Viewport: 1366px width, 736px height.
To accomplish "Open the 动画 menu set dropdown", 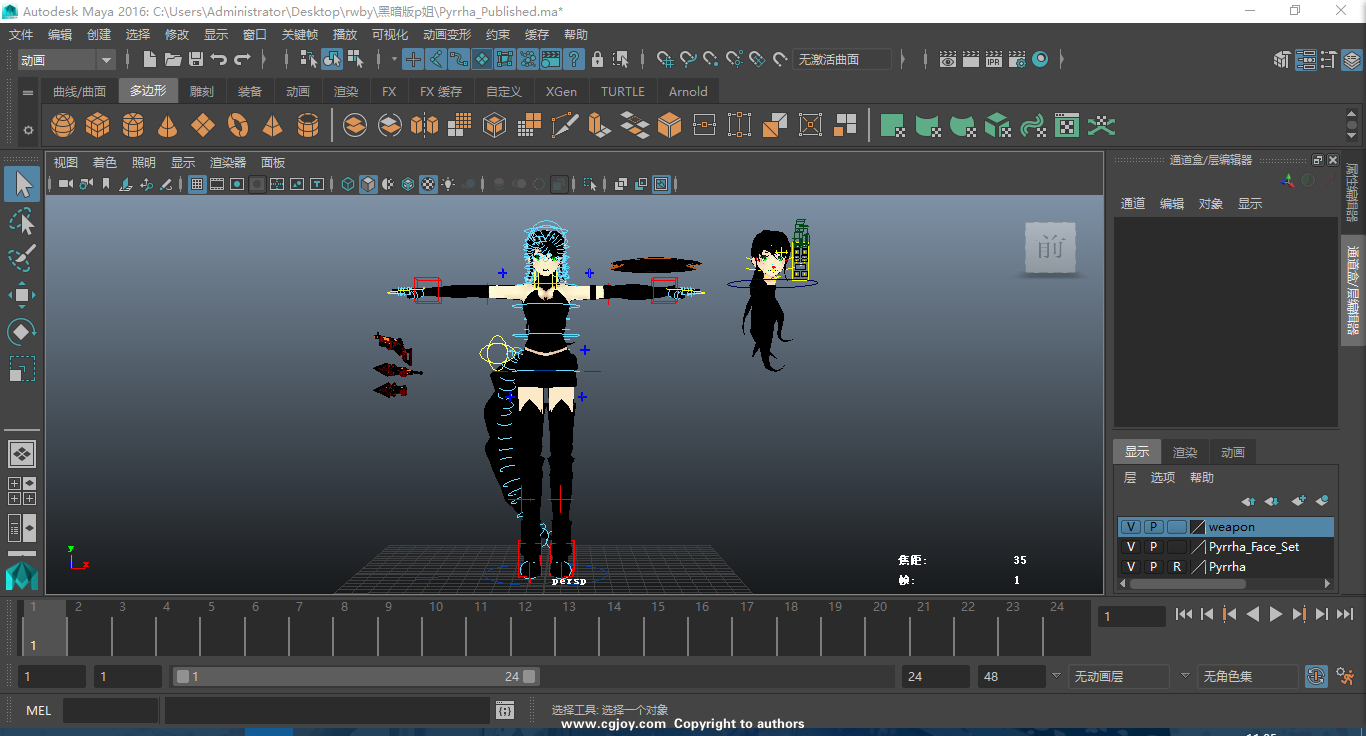I will pyautogui.click(x=106, y=60).
